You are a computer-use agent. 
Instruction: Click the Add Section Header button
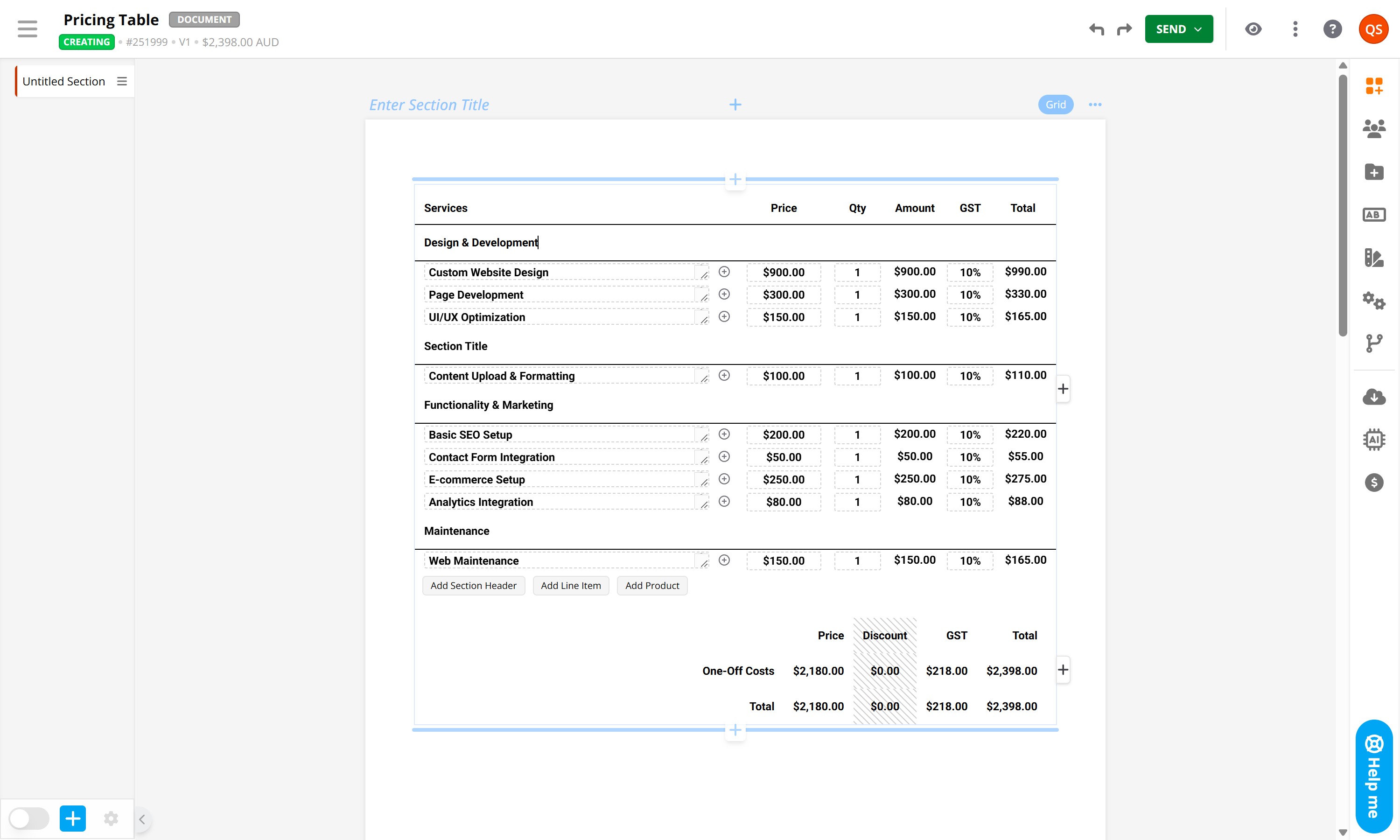tap(473, 585)
